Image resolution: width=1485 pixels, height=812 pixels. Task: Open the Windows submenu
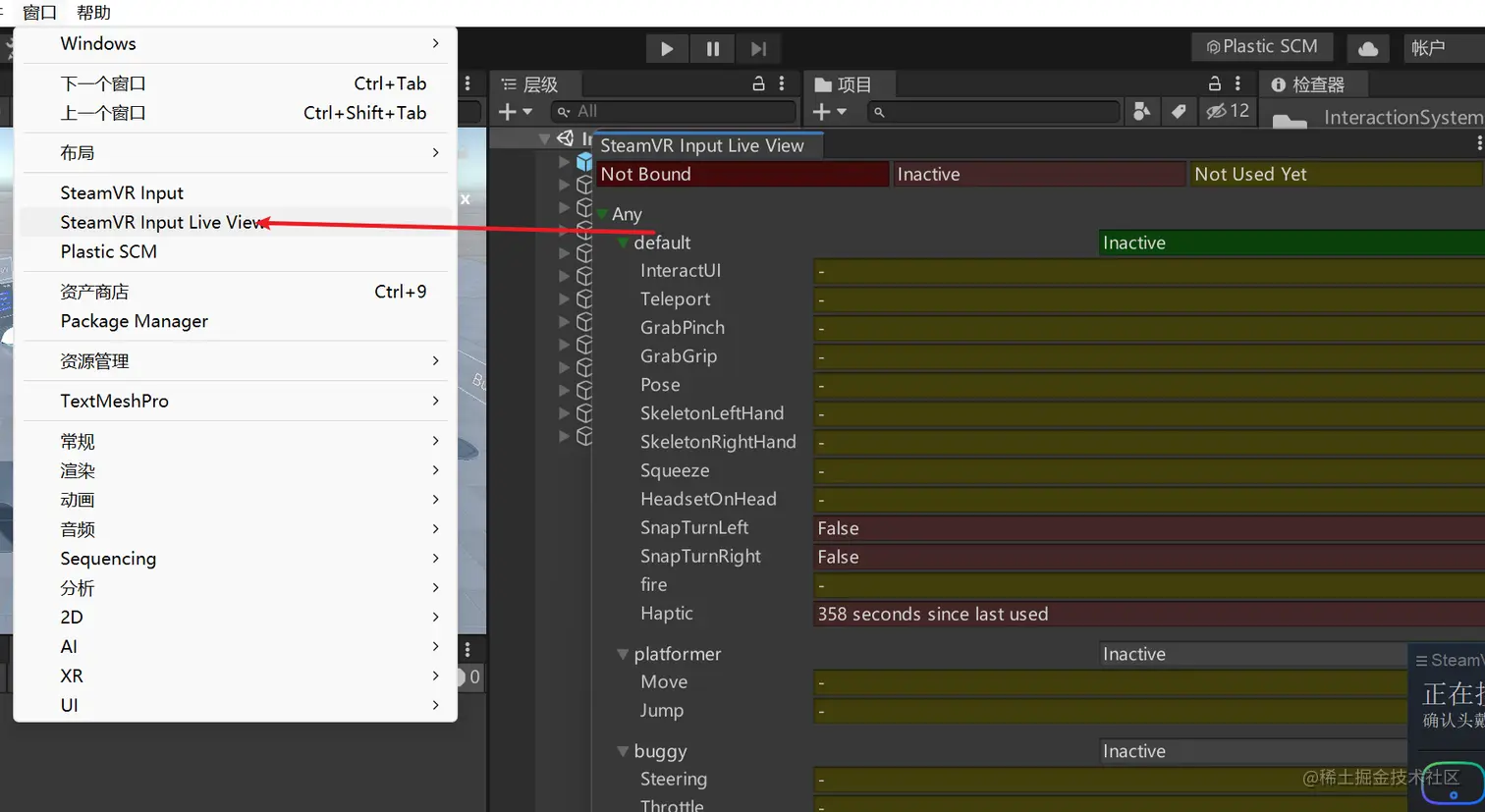tap(236, 43)
